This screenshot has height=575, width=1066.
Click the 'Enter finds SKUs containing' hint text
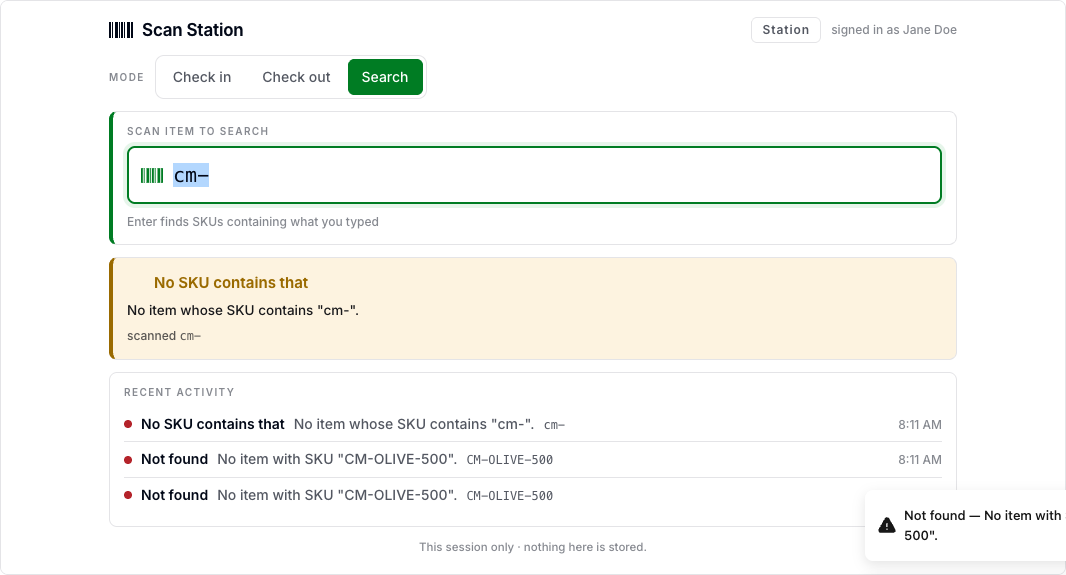(x=253, y=222)
